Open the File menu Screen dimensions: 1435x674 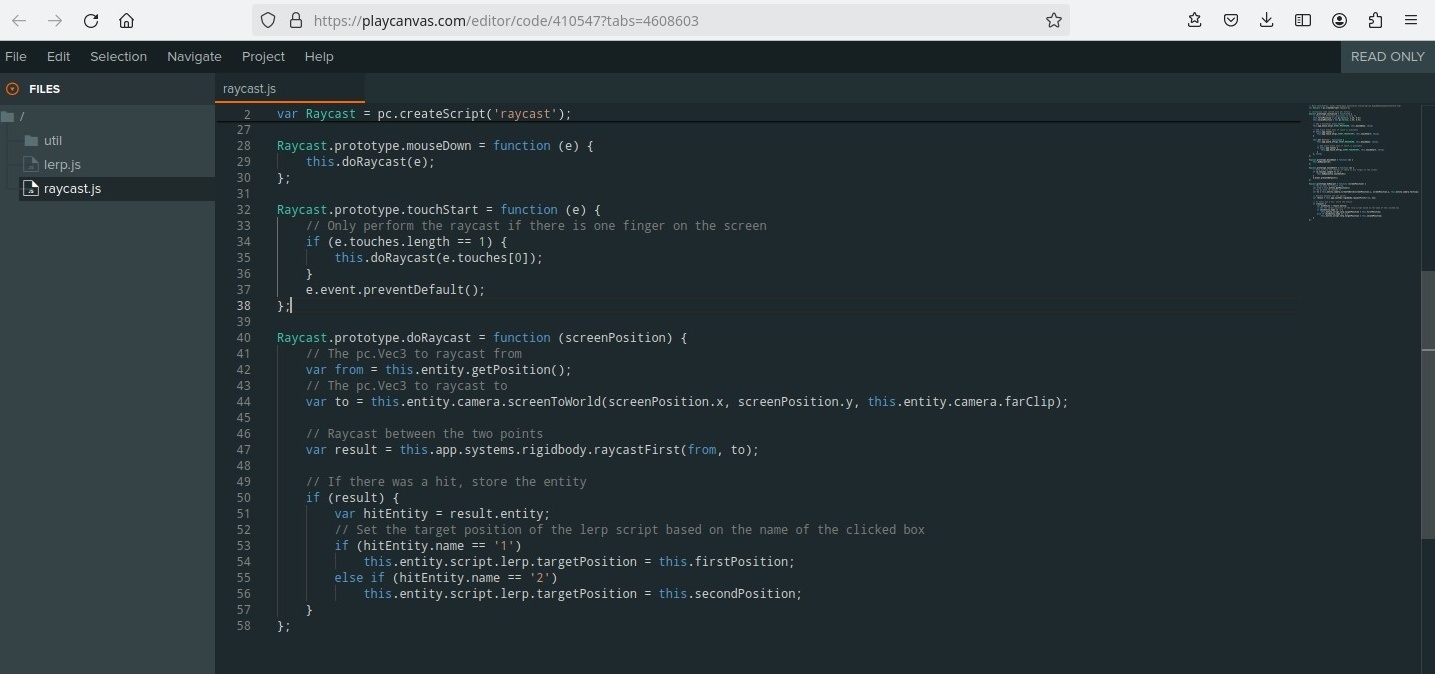(x=16, y=56)
